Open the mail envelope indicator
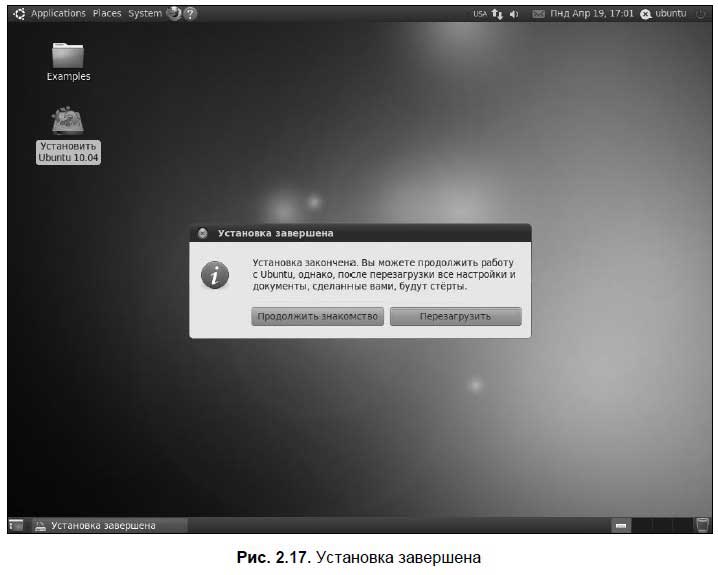The width and height of the screenshot is (718, 575). (x=539, y=14)
